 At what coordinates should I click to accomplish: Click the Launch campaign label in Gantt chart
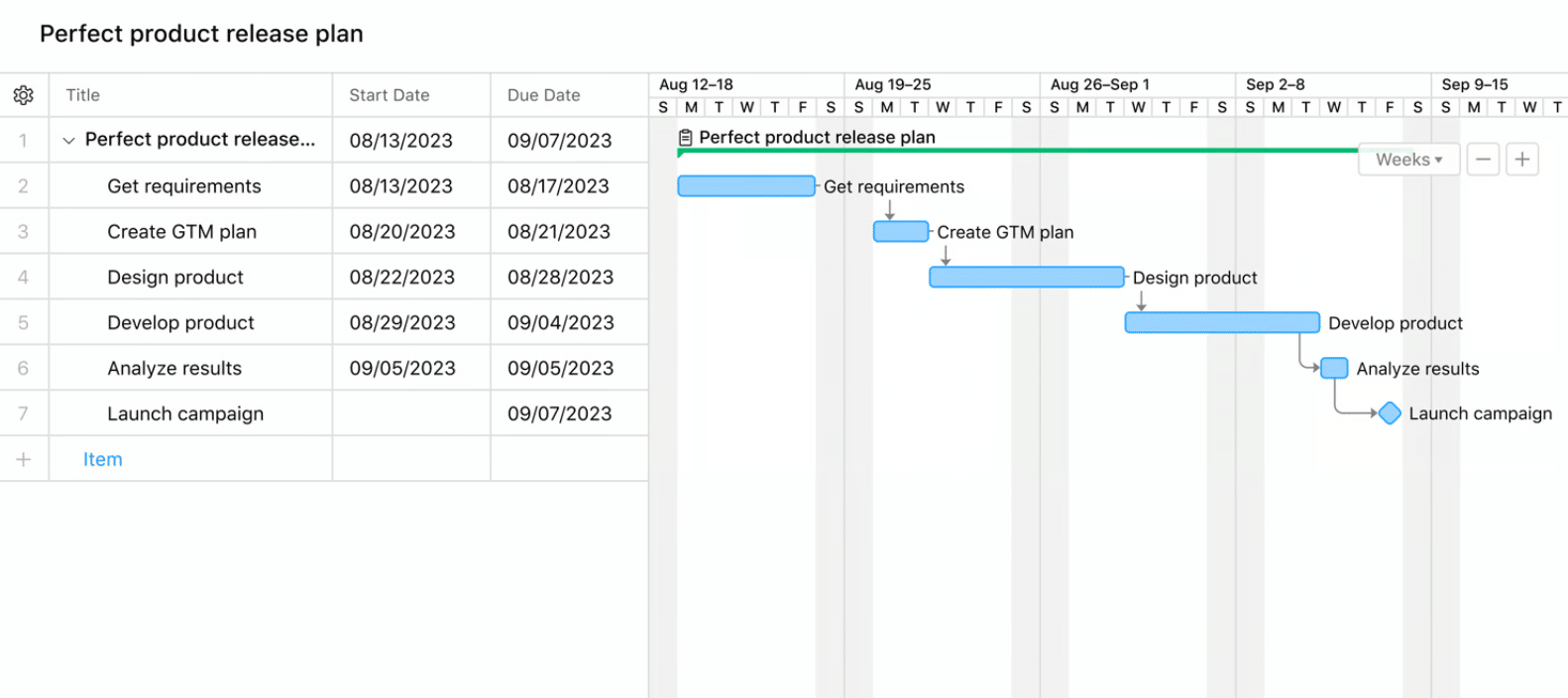point(1481,413)
